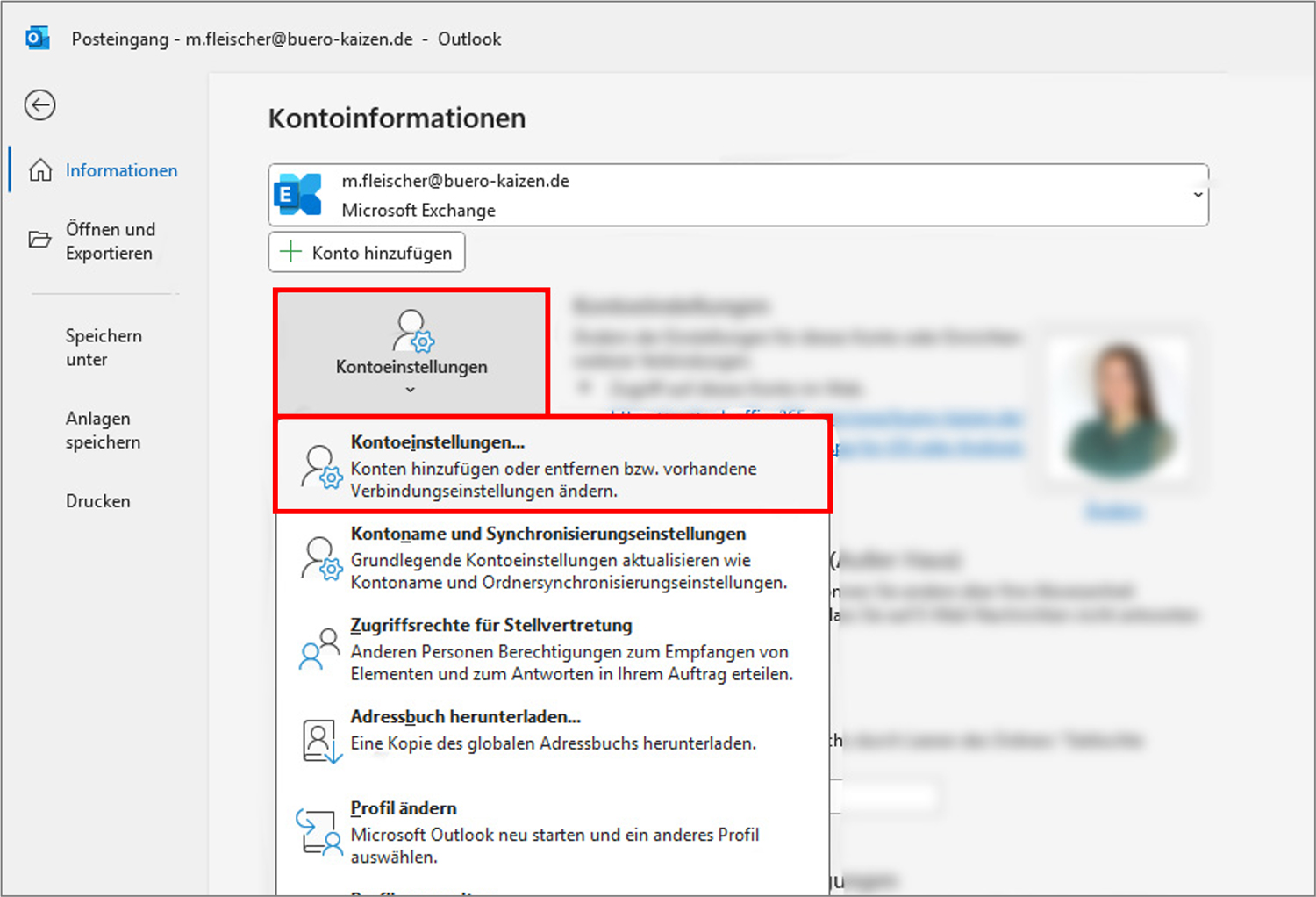Click the Outlook logo in title bar
1316x897 pixels.
(37, 39)
